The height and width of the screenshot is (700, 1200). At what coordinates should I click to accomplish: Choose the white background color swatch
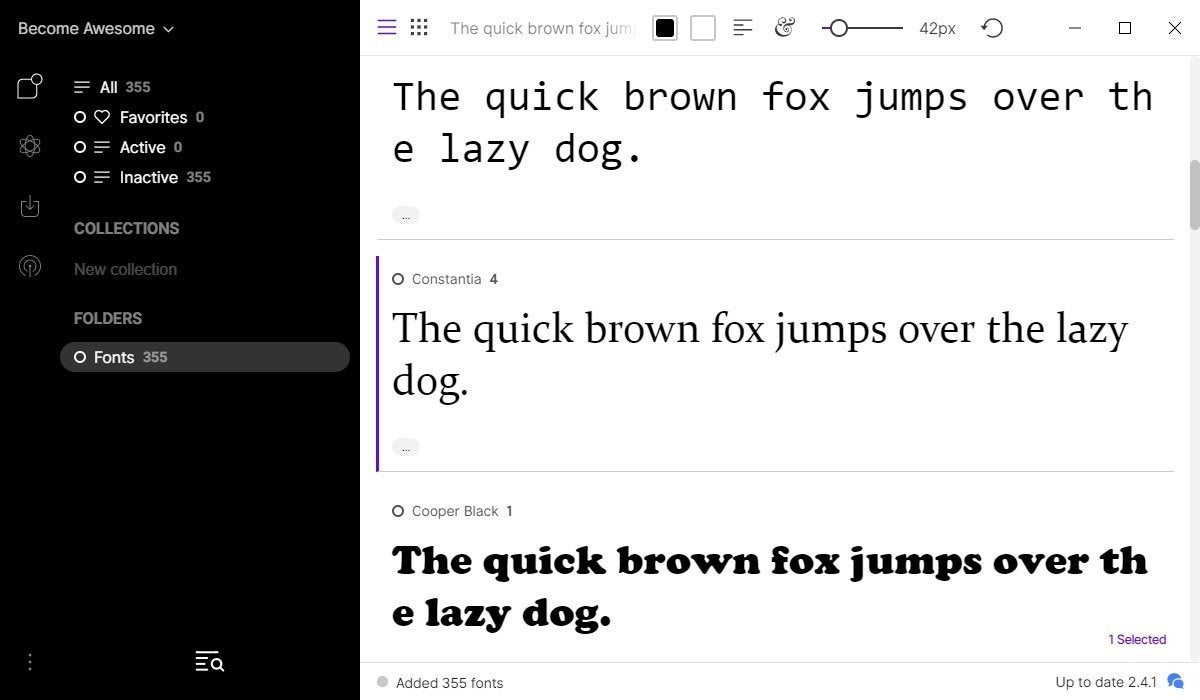[703, 28]
